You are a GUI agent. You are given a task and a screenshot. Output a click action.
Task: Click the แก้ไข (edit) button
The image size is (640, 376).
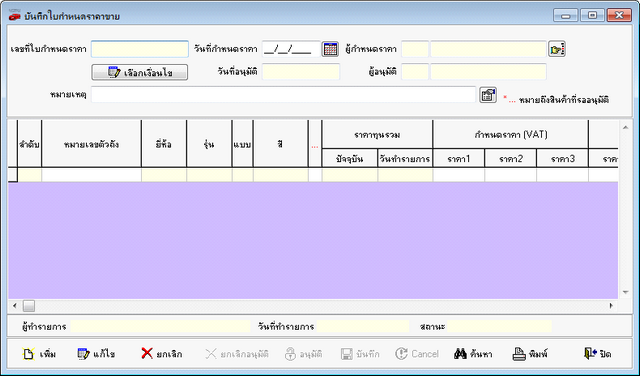point(96,354)
